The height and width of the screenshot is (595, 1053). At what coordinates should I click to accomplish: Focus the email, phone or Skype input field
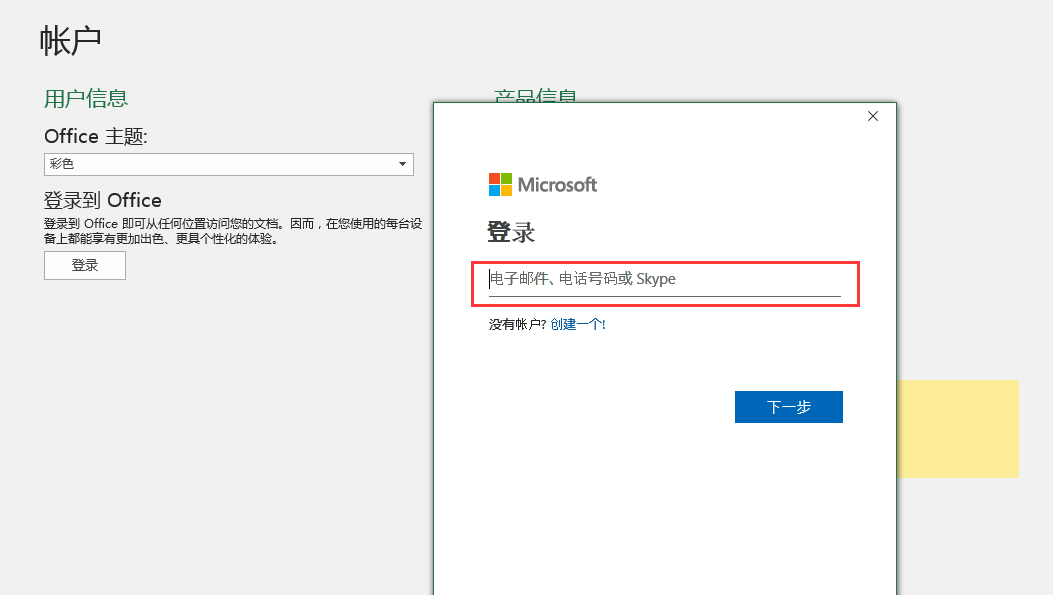pos(664,279)
